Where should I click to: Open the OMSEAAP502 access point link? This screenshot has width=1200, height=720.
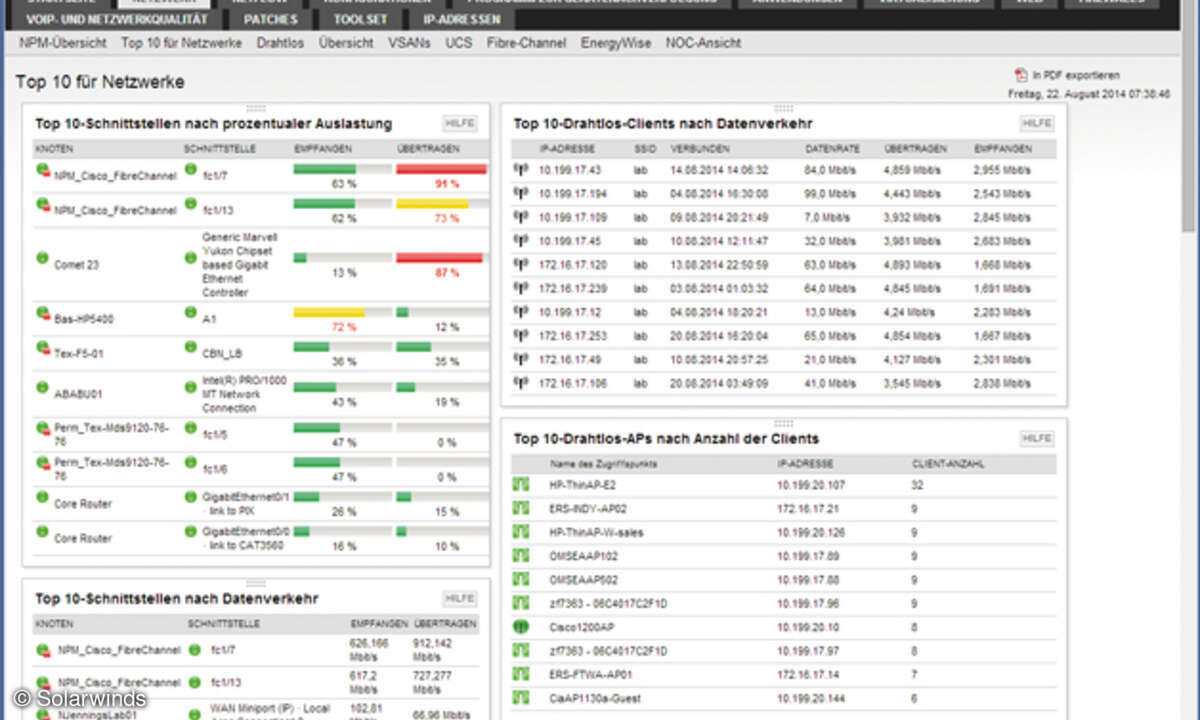[x=584, y=579]
